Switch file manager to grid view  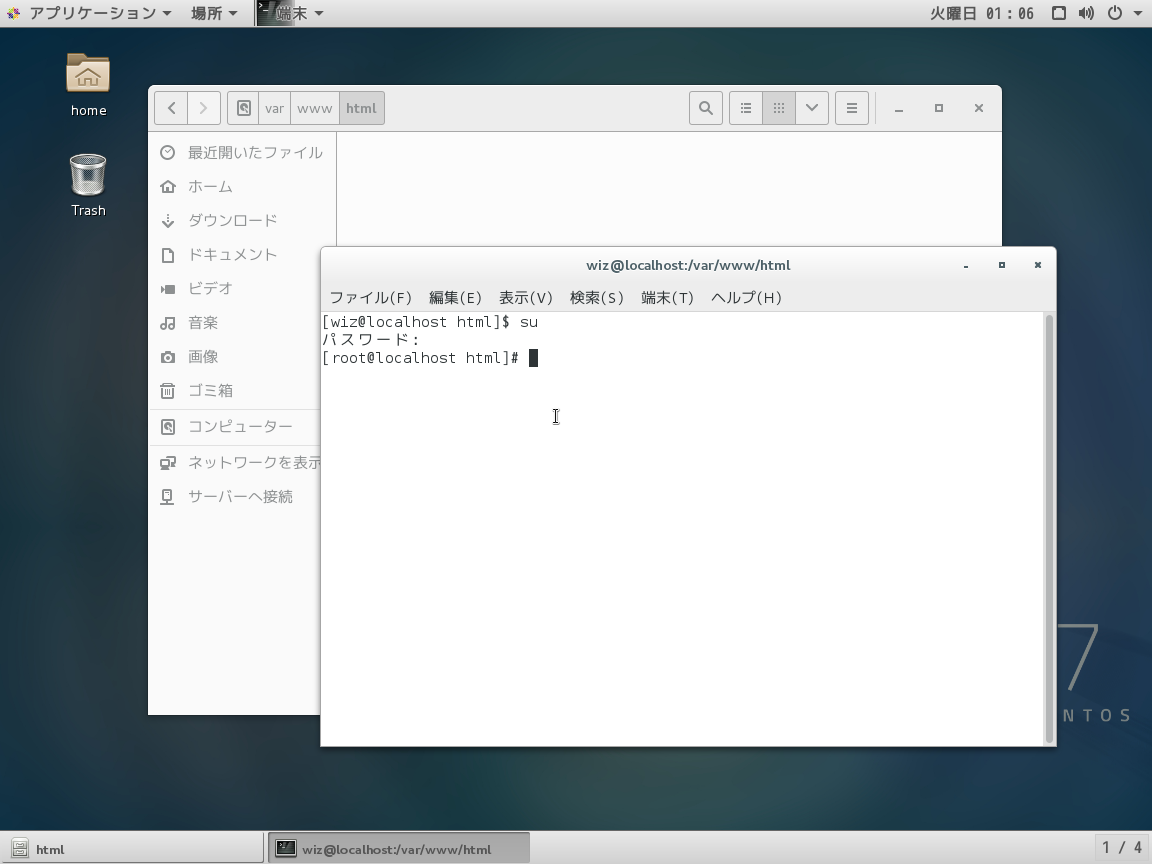[x=779, y=108]
